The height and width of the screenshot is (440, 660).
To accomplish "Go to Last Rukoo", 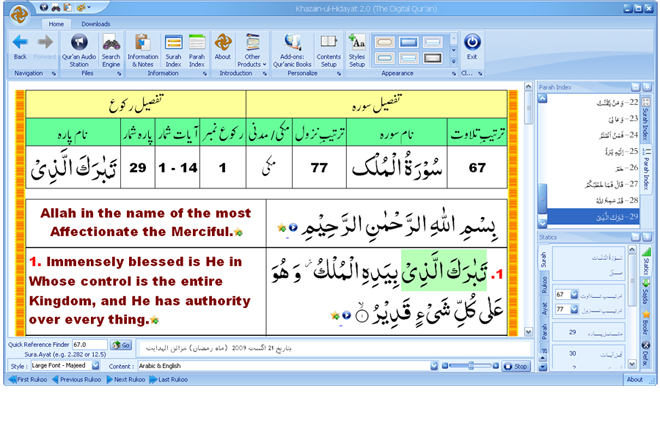I will click(x=169, y=379).
